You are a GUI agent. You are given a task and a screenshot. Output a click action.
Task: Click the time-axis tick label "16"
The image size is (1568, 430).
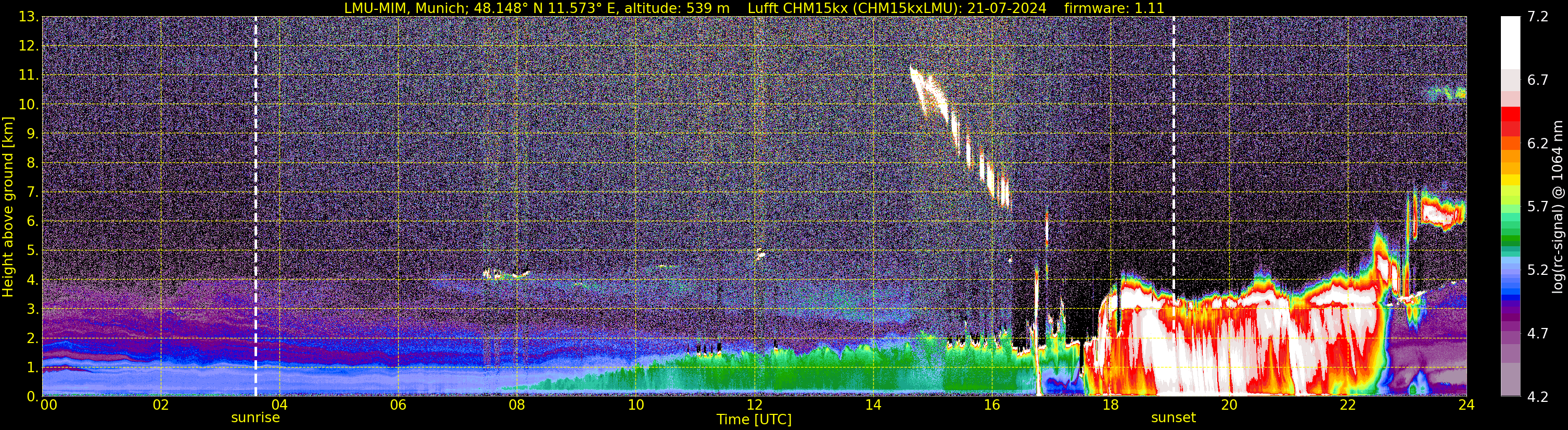991,405
